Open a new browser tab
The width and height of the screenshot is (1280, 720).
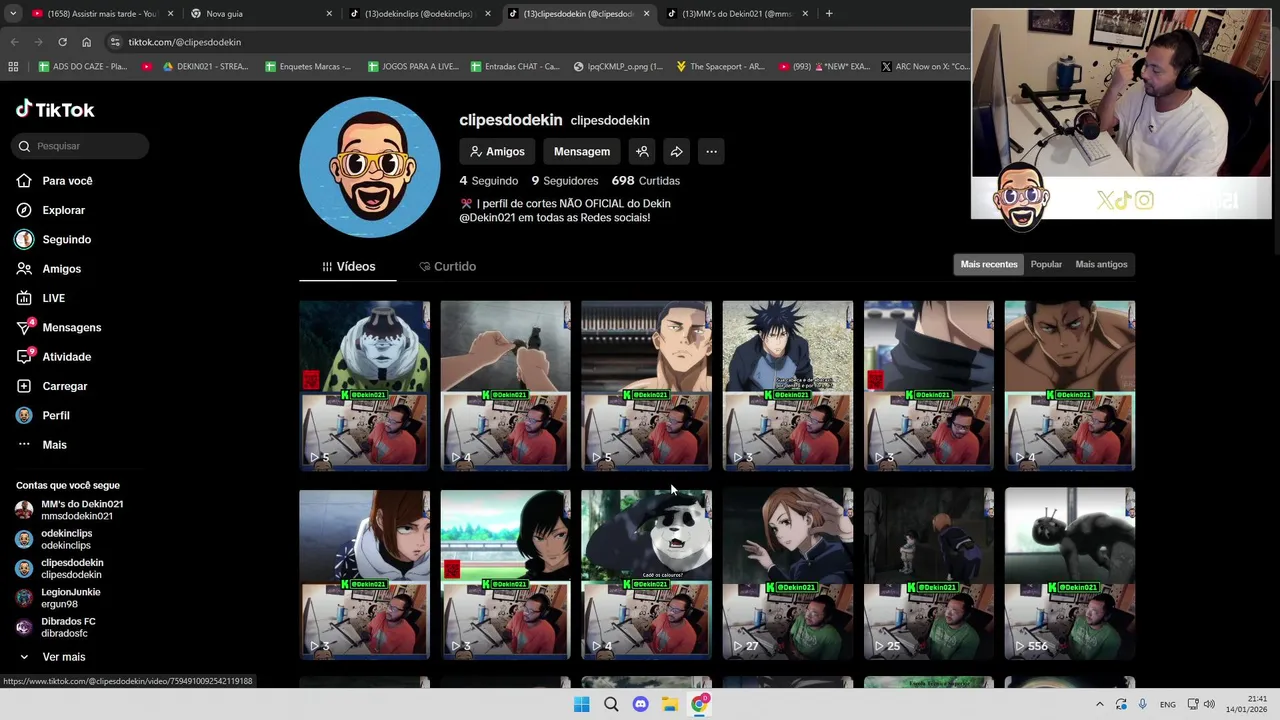point(829,14)
